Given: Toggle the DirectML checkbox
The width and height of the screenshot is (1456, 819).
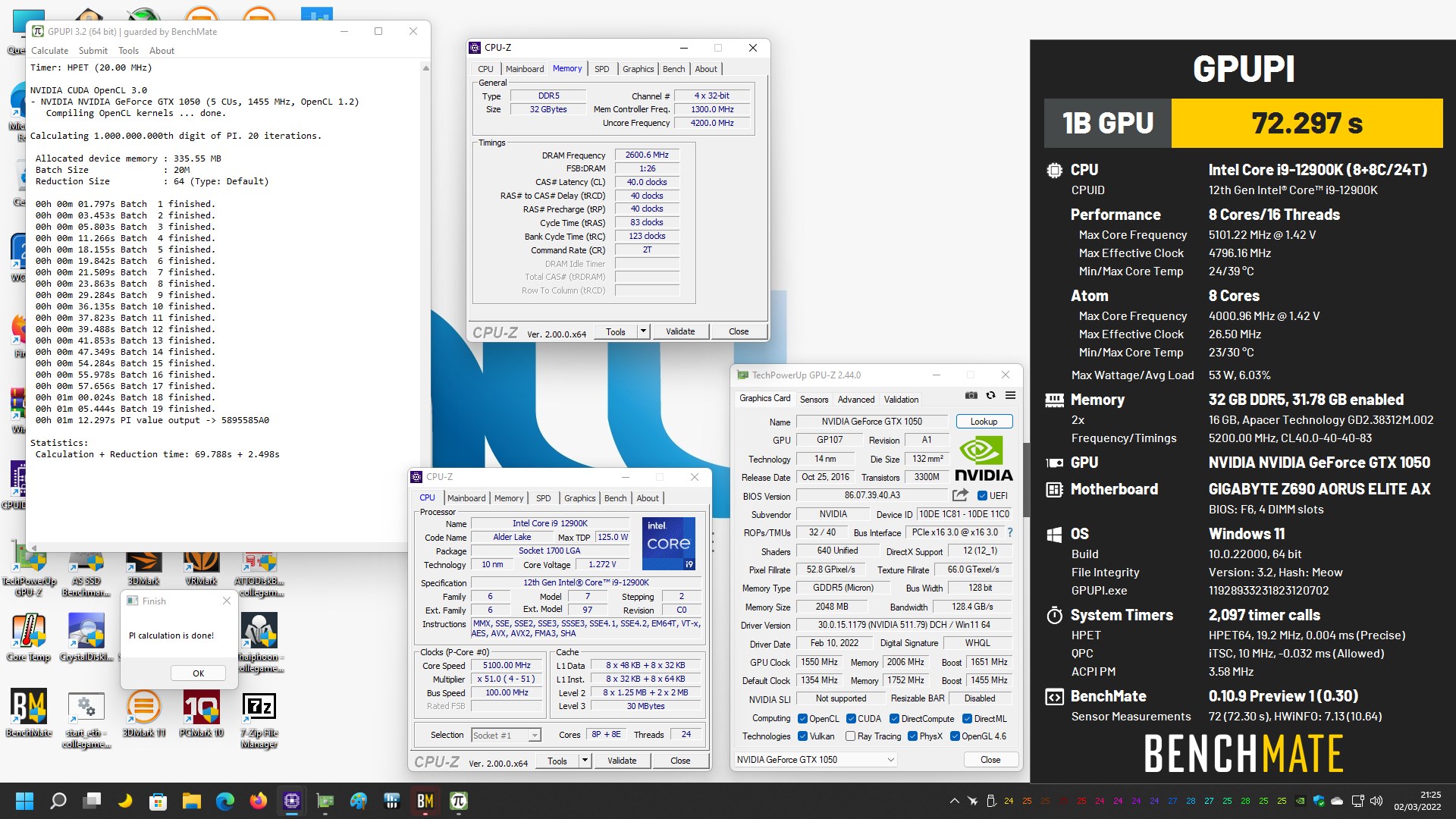Looking at the screenshot, I should 967,719.
